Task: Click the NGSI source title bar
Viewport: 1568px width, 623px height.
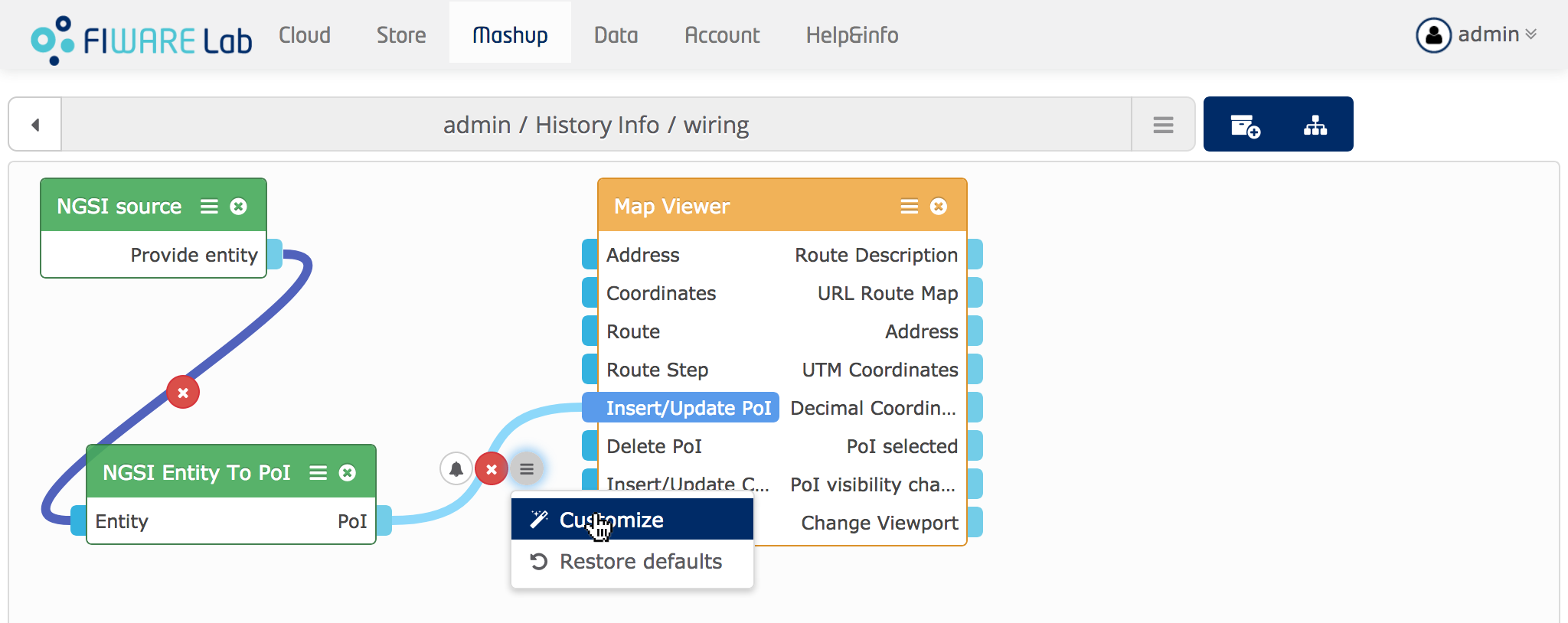Action: (153, 206)
